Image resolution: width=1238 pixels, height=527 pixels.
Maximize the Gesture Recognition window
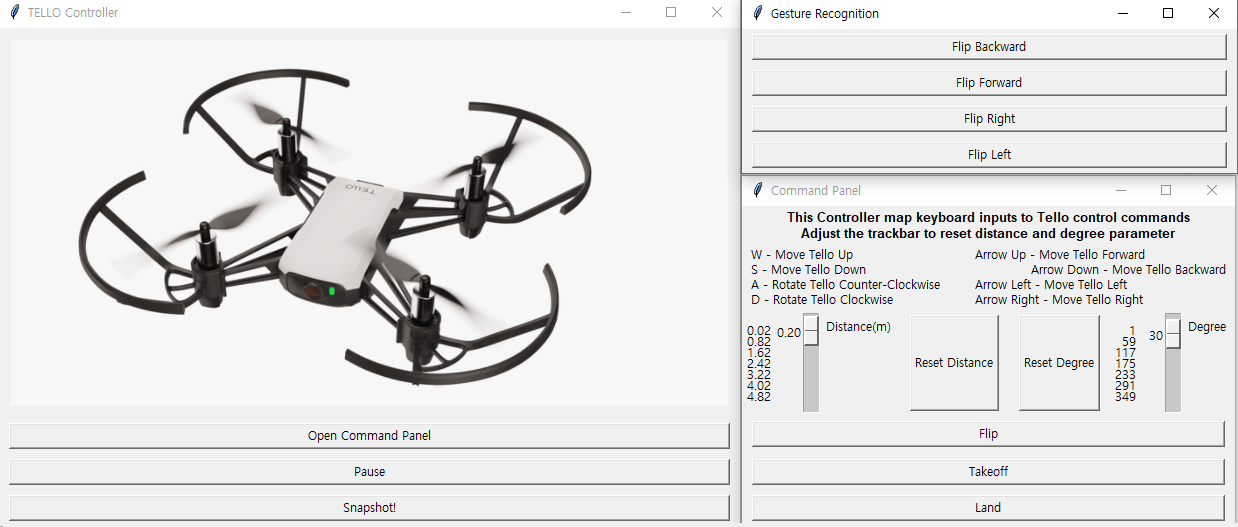point(1168,13)
